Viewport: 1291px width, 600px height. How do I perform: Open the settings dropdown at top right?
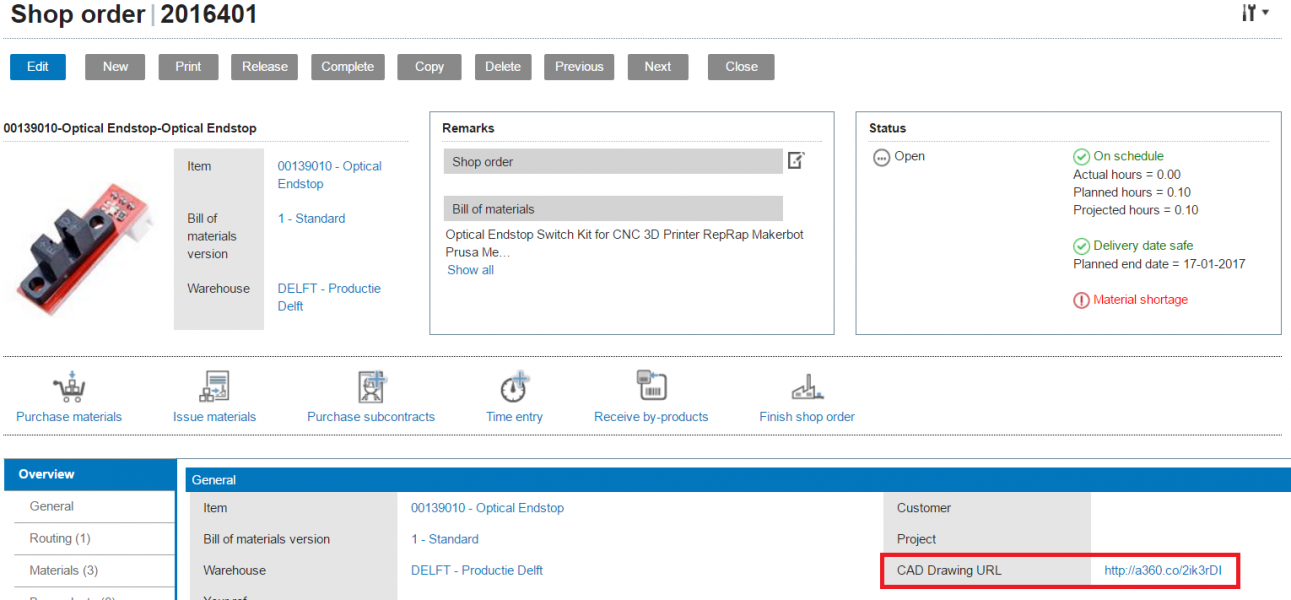tap(1254, 13)
